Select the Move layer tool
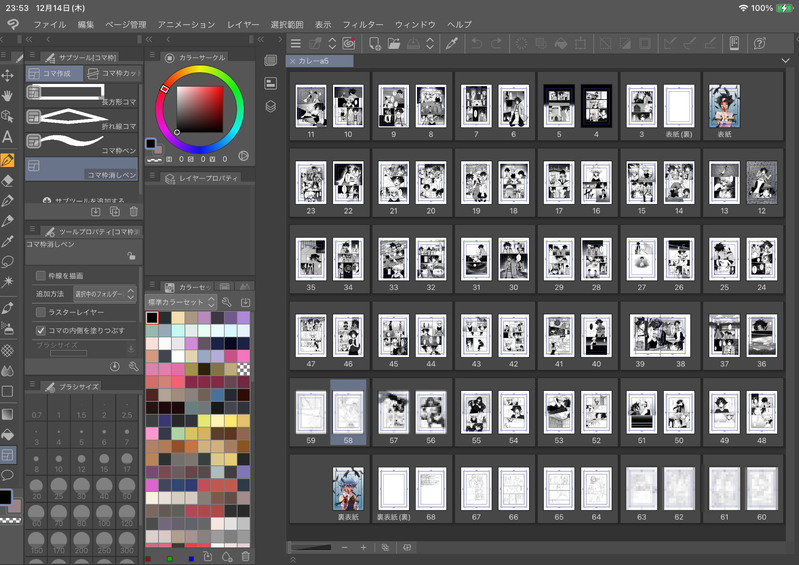This screenshot has width=799, height=565. (7, 76)
